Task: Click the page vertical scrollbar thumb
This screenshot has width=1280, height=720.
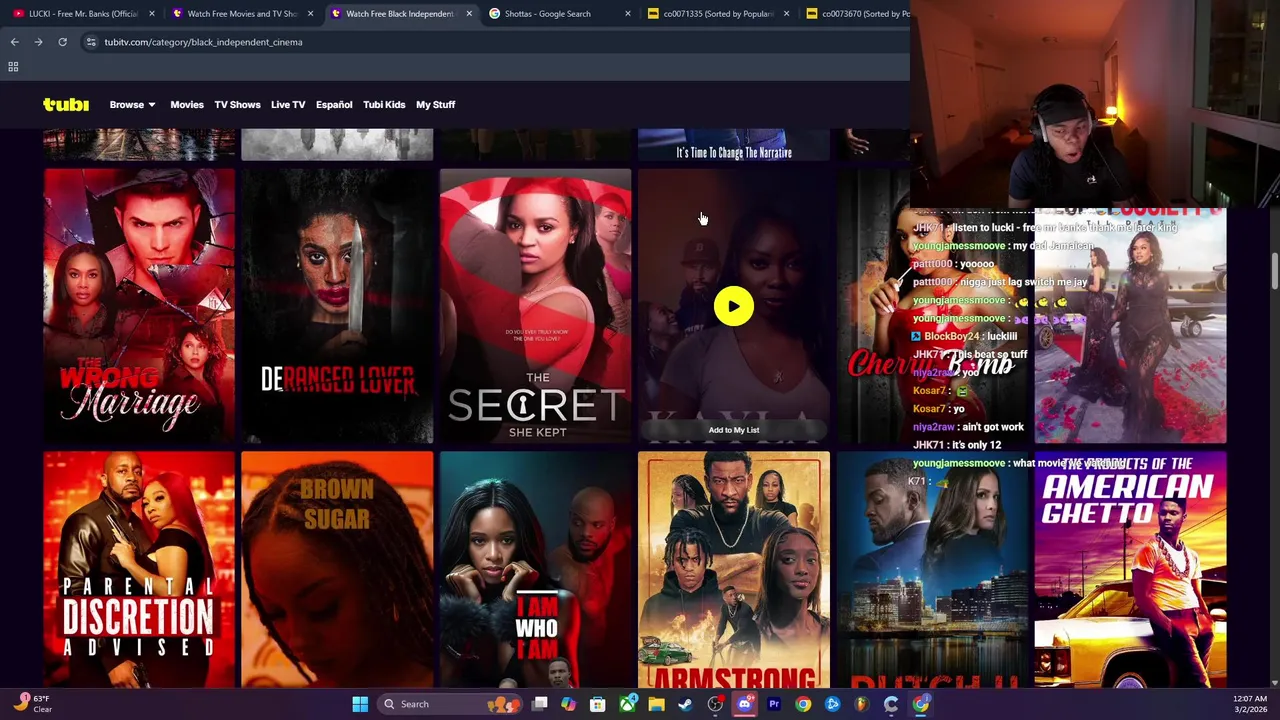Action: click(1274, 269)
